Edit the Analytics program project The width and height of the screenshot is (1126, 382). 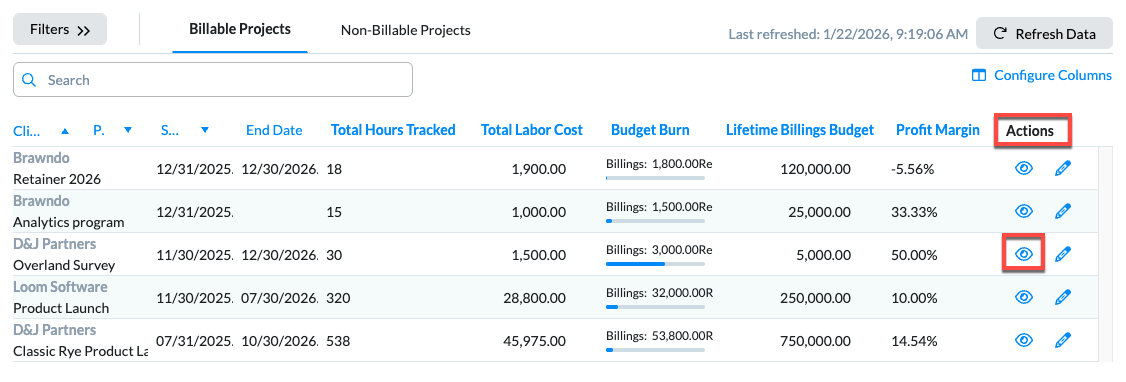point(1063,211)
